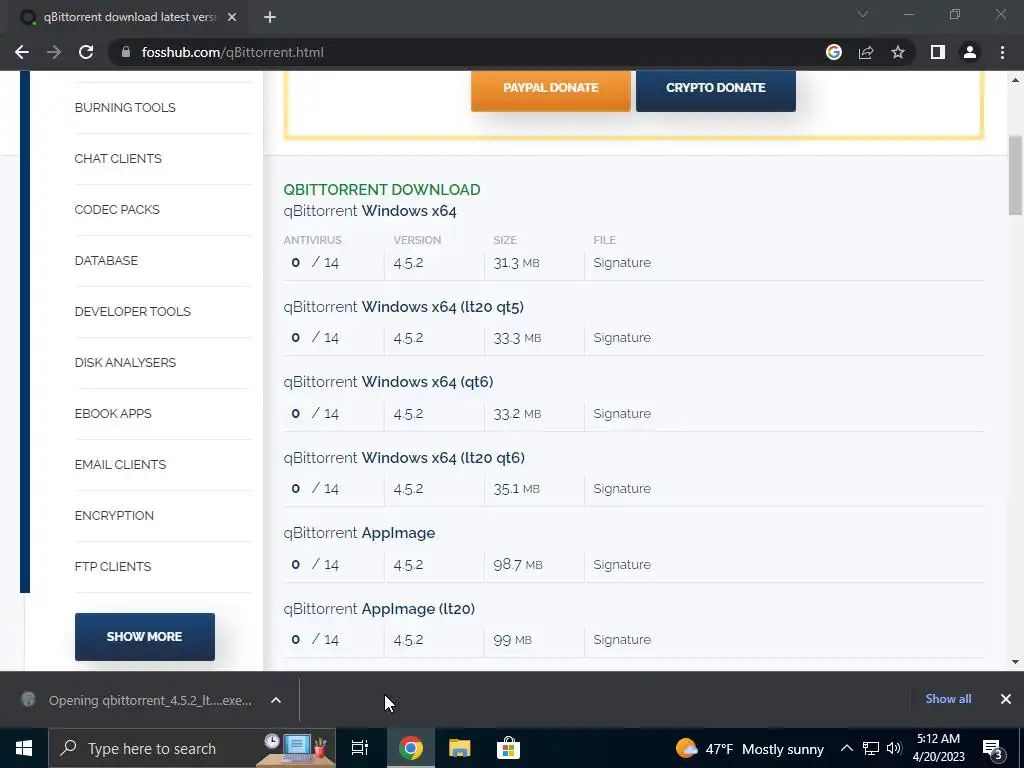Click the CRYPTO DONATE button
The height and width of the screenshot is (768, 1024).
point(716,88)
